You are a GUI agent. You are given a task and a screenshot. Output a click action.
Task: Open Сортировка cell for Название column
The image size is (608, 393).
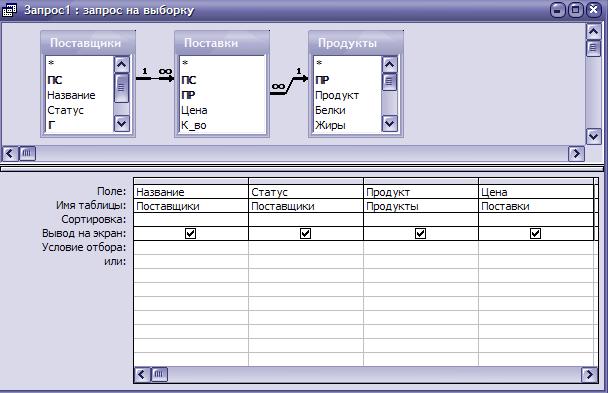tap(191, 220)
